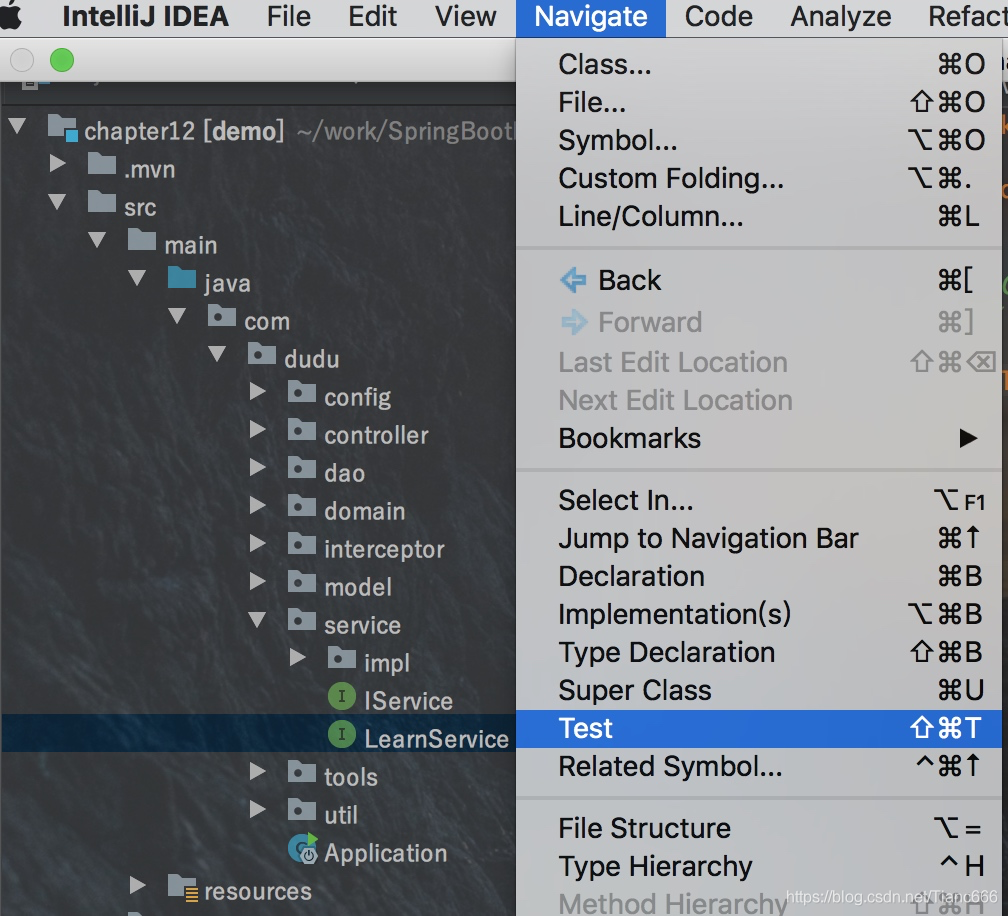Click the controller package folder icon

[x=302, y=432]
